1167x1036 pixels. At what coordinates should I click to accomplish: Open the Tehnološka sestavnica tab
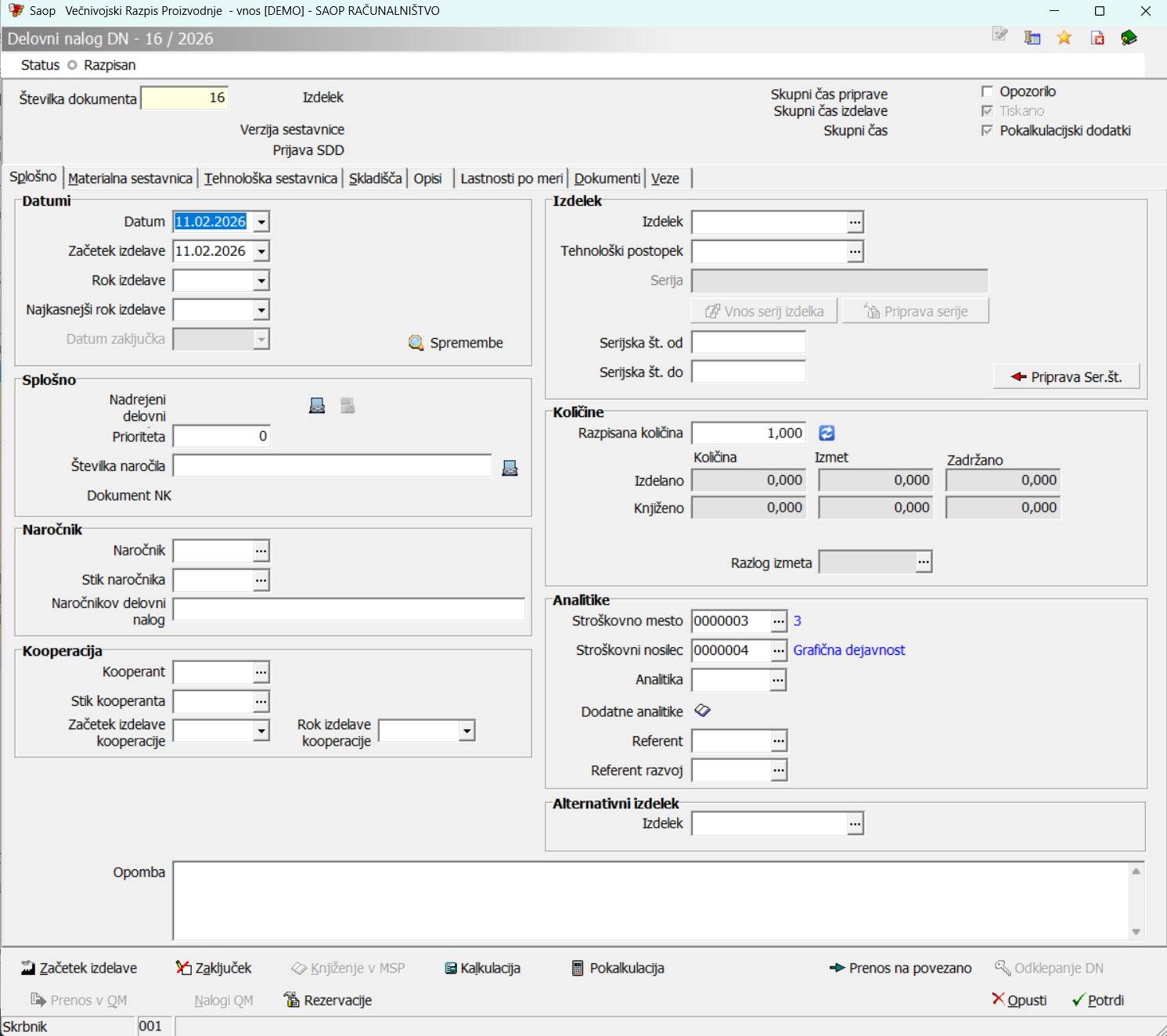coord(270,178)
